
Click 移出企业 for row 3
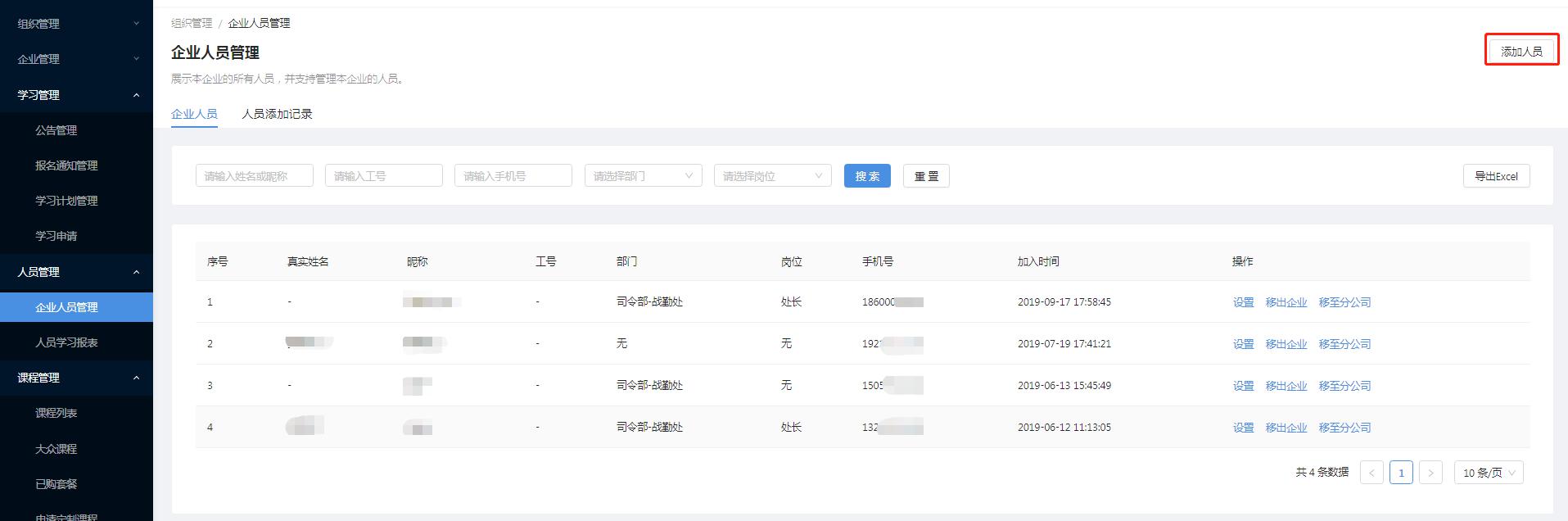point(1286,386)
